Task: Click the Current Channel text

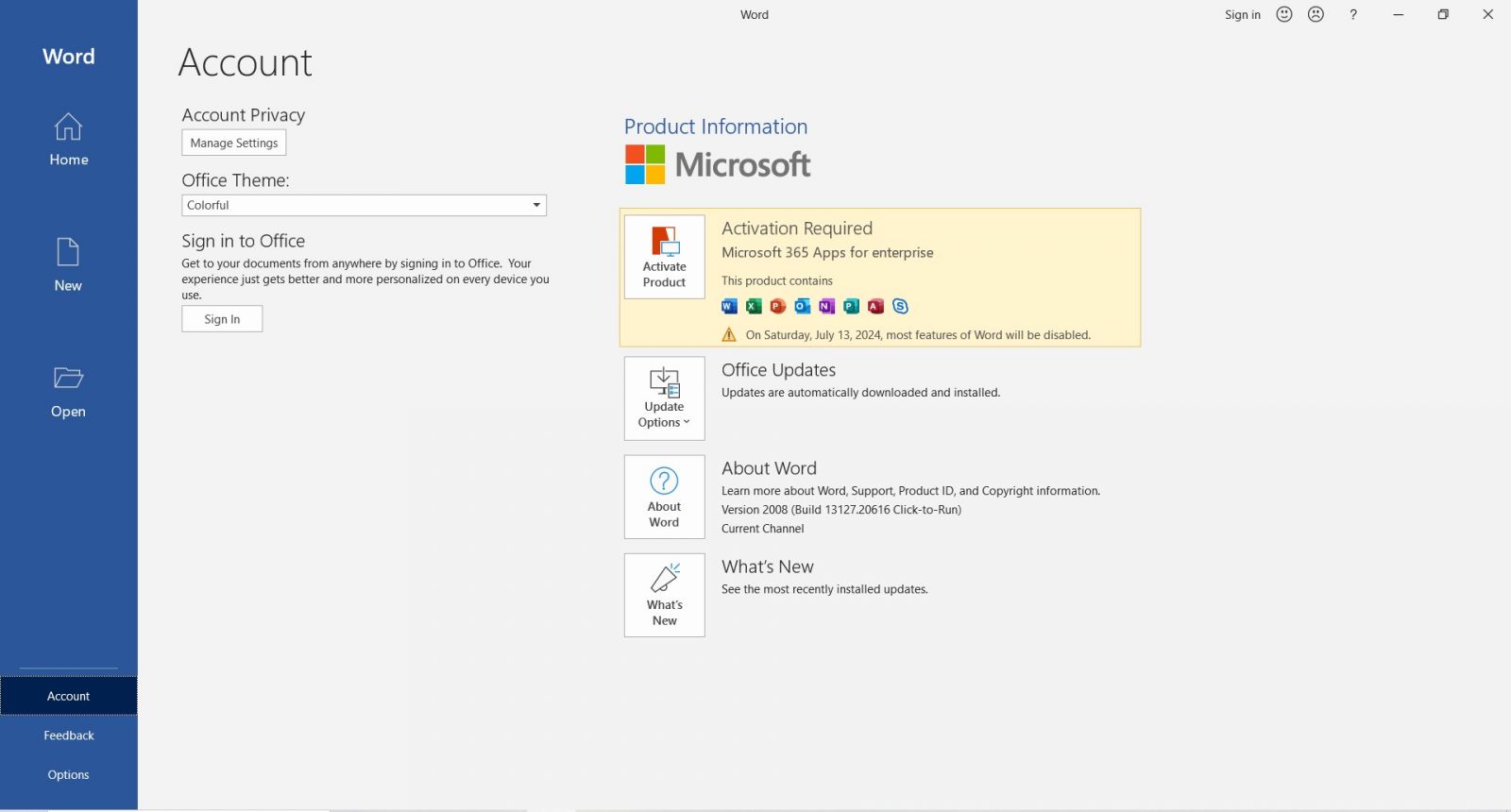Action: click(763, 529)
